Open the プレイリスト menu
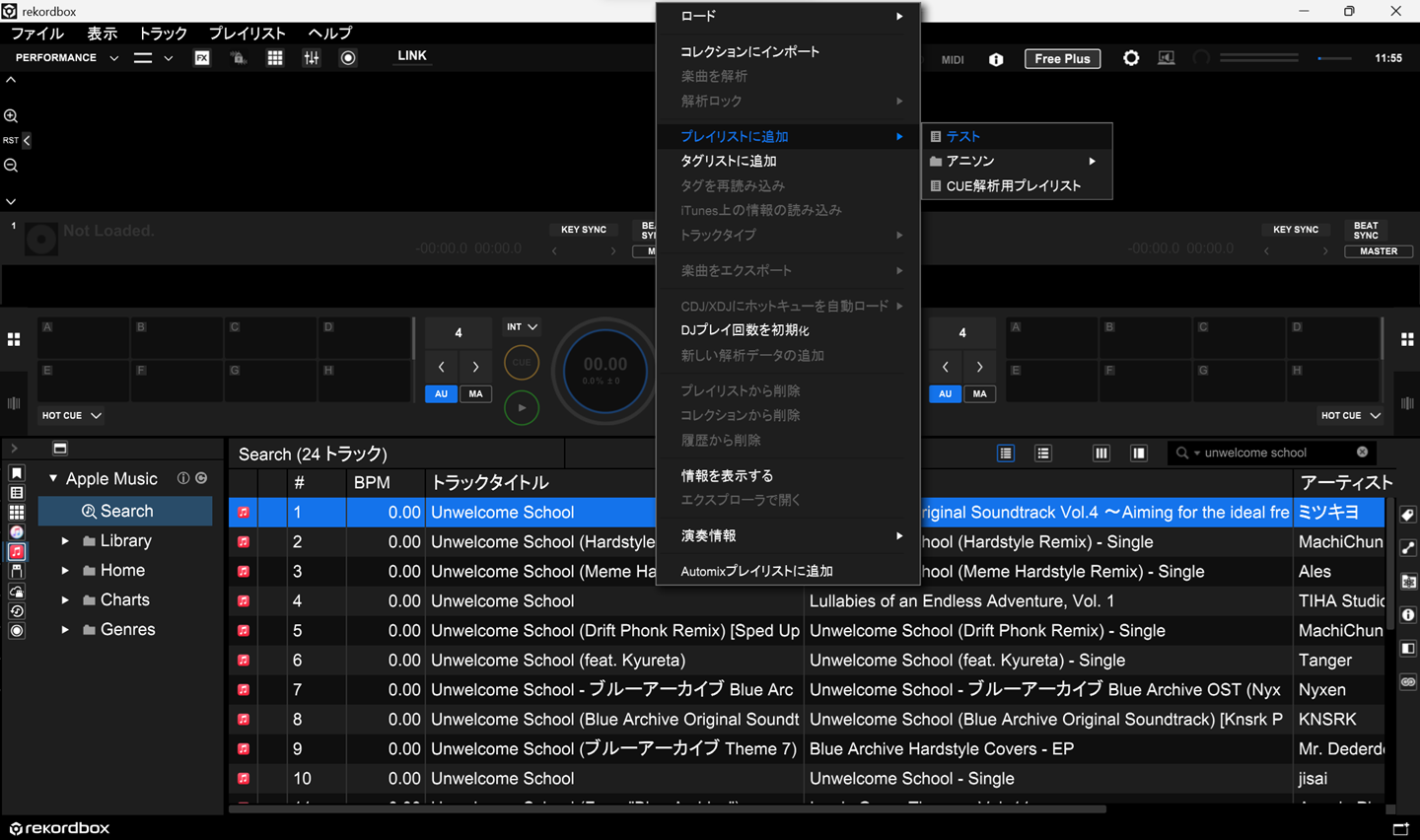The width and height of the screenshot is (1420, 840). (x=247, y=34)
